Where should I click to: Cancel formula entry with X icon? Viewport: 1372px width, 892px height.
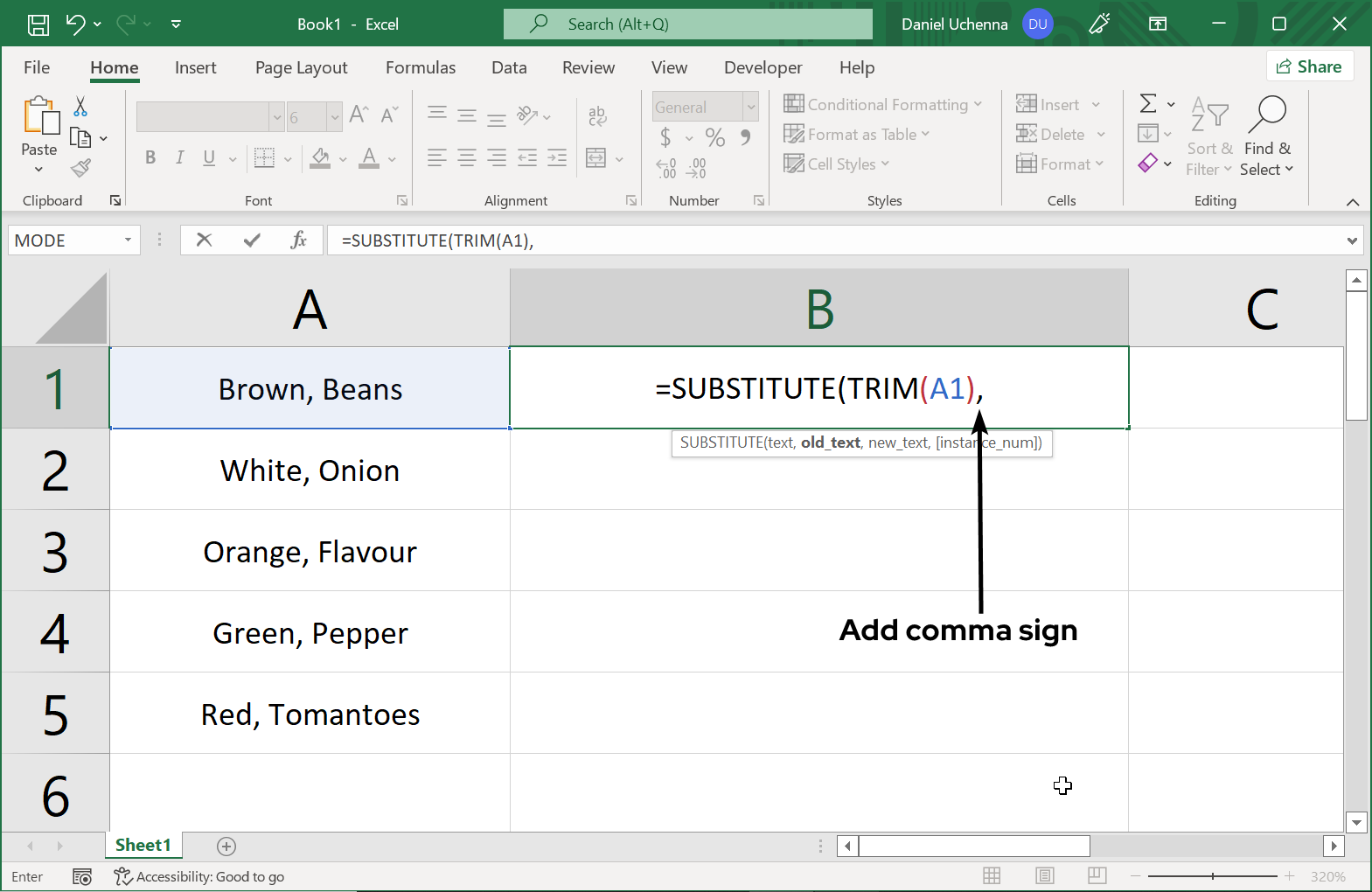click(x=204, y=240)
